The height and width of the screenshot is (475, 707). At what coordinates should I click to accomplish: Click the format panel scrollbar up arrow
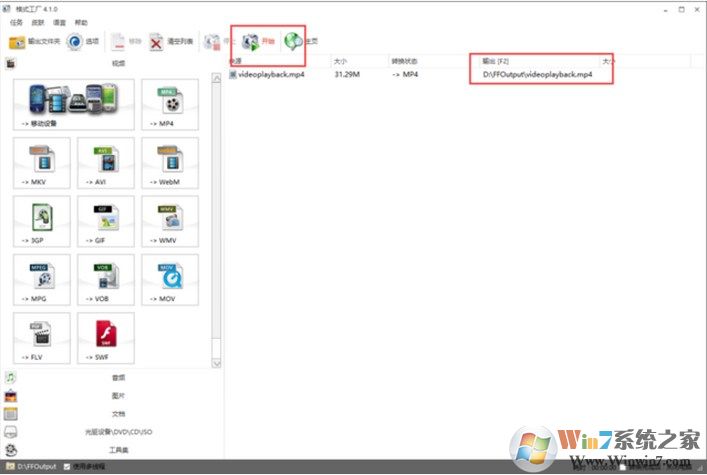coord(216,78)
